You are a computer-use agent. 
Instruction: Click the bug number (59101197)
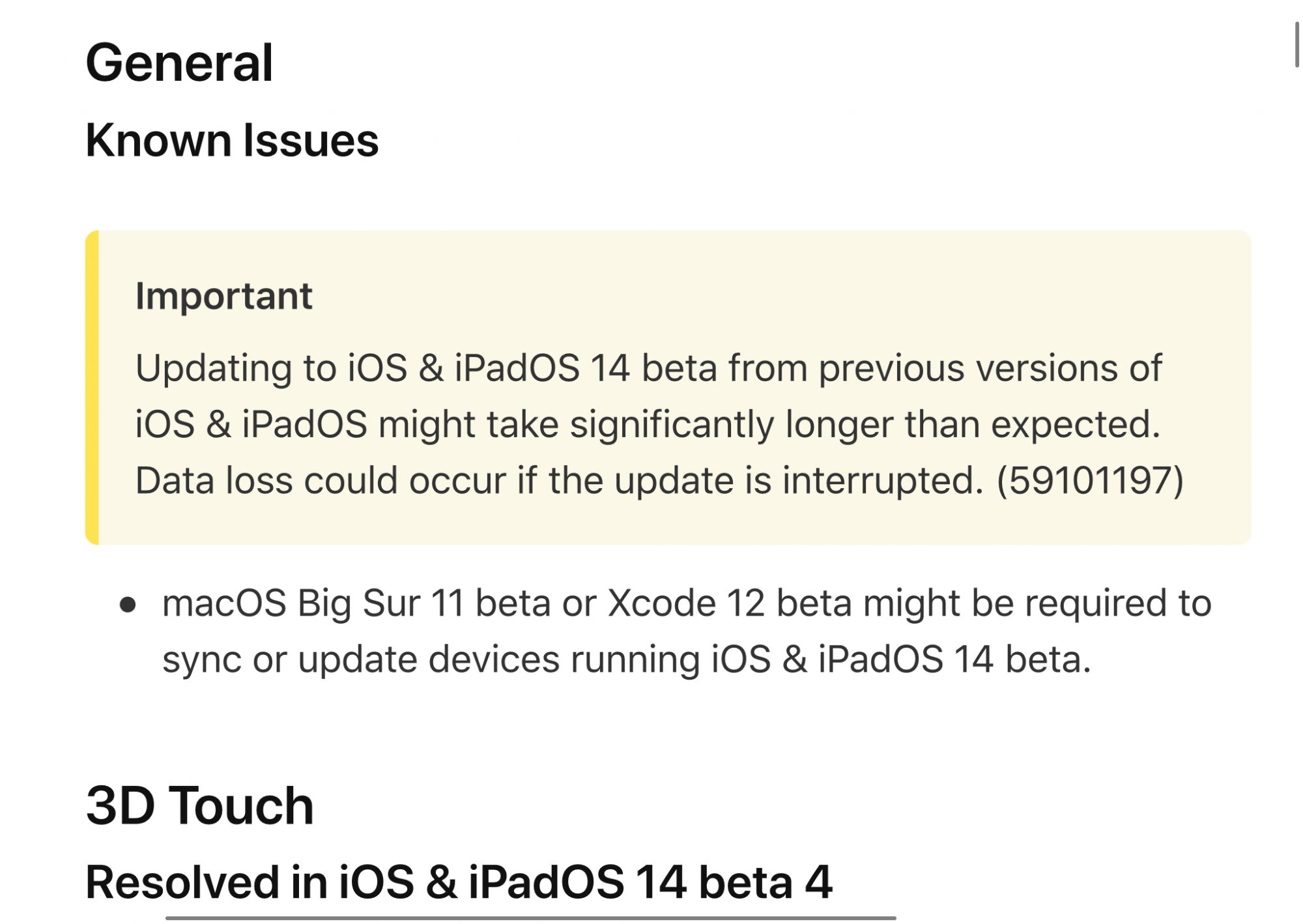[x=1090, y=481]
